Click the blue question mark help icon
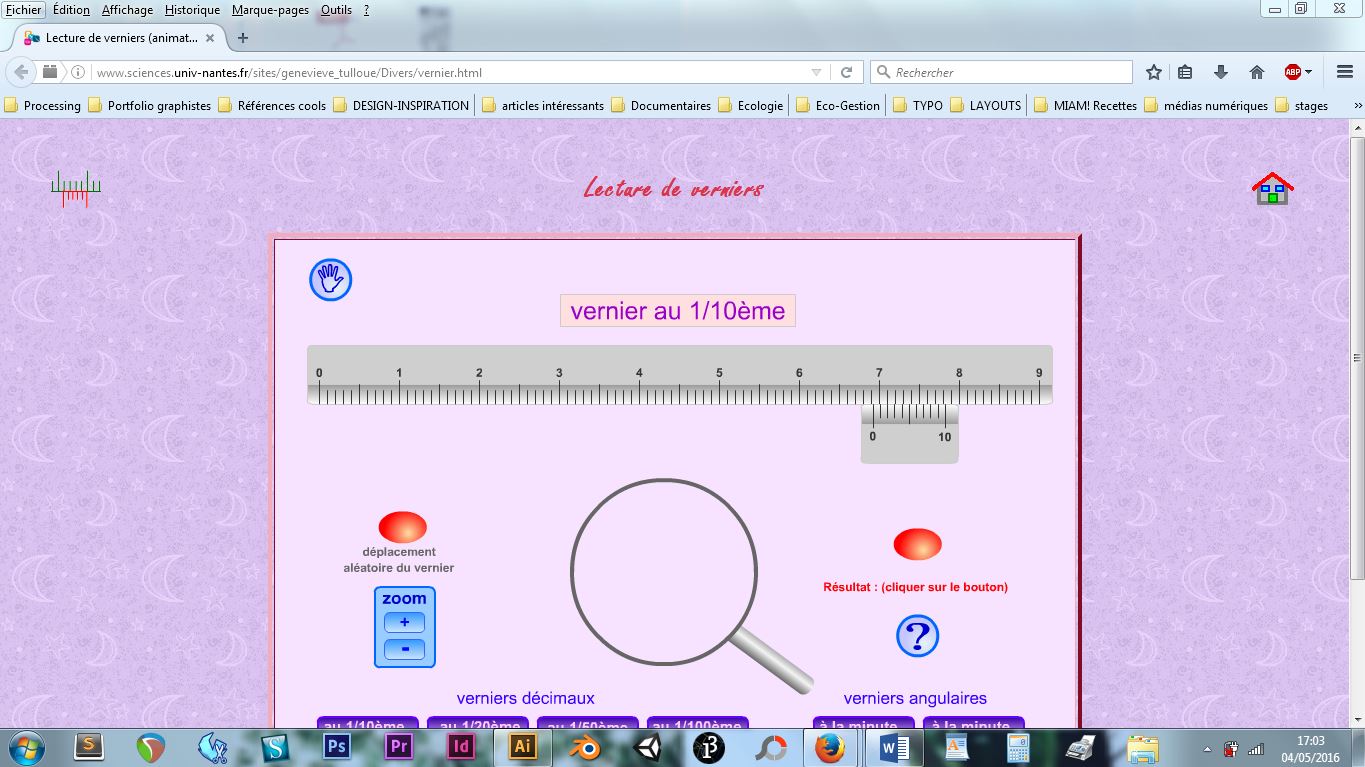 [917, 636]
